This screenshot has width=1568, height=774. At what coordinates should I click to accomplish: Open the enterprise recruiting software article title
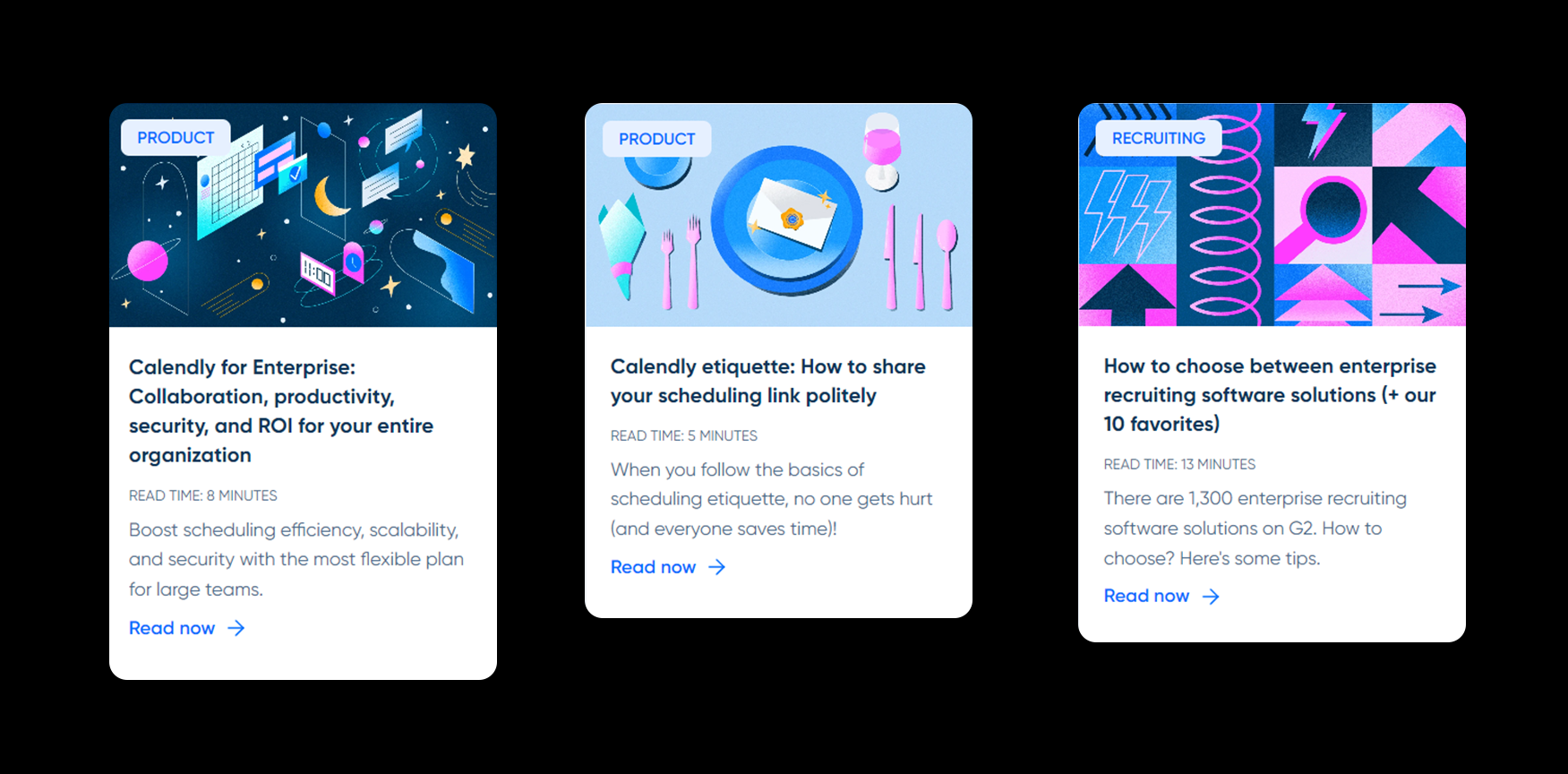coord(1270,395)
